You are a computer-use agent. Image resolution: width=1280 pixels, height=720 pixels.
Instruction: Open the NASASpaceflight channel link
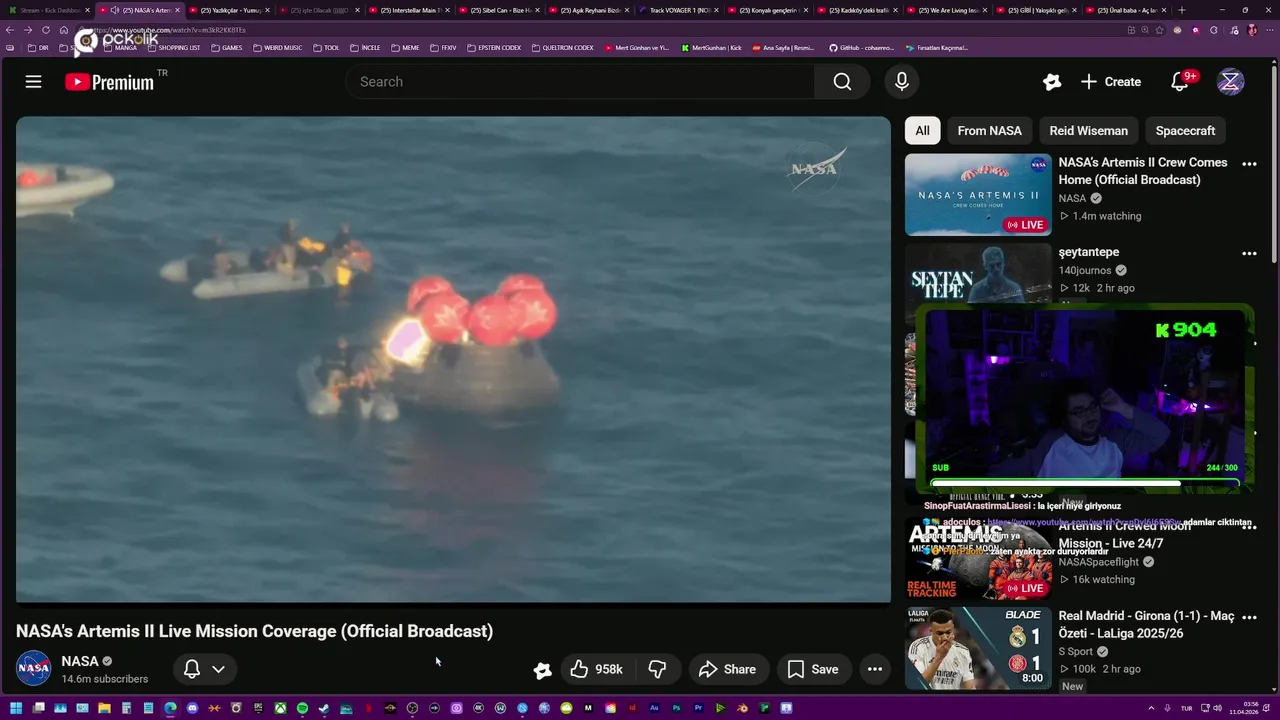(x=1098, y=562)
